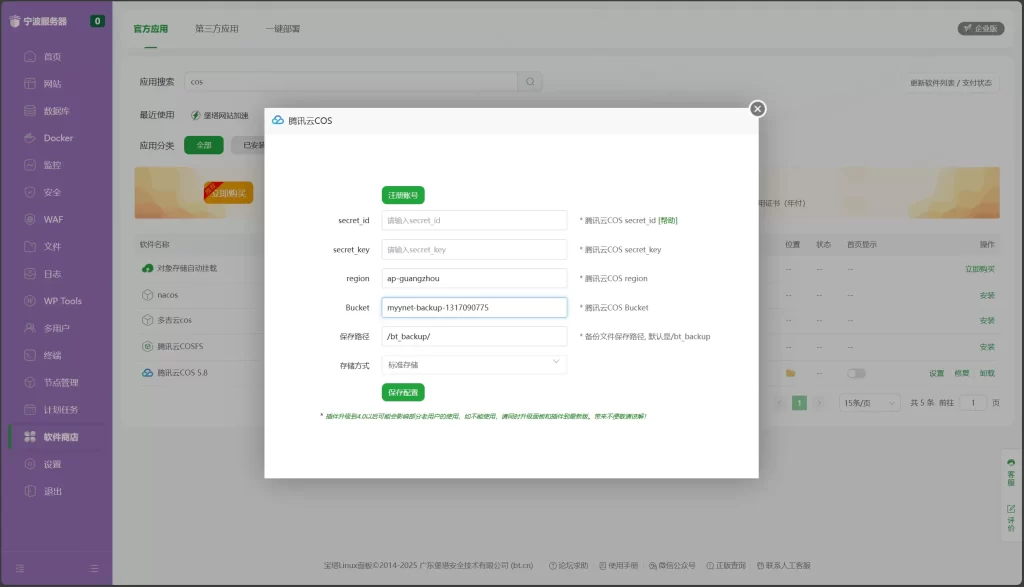Switch to the 一键部署 tab
Screen dimensions: 1024x587
pyautogui.click(x=283, y=29)
